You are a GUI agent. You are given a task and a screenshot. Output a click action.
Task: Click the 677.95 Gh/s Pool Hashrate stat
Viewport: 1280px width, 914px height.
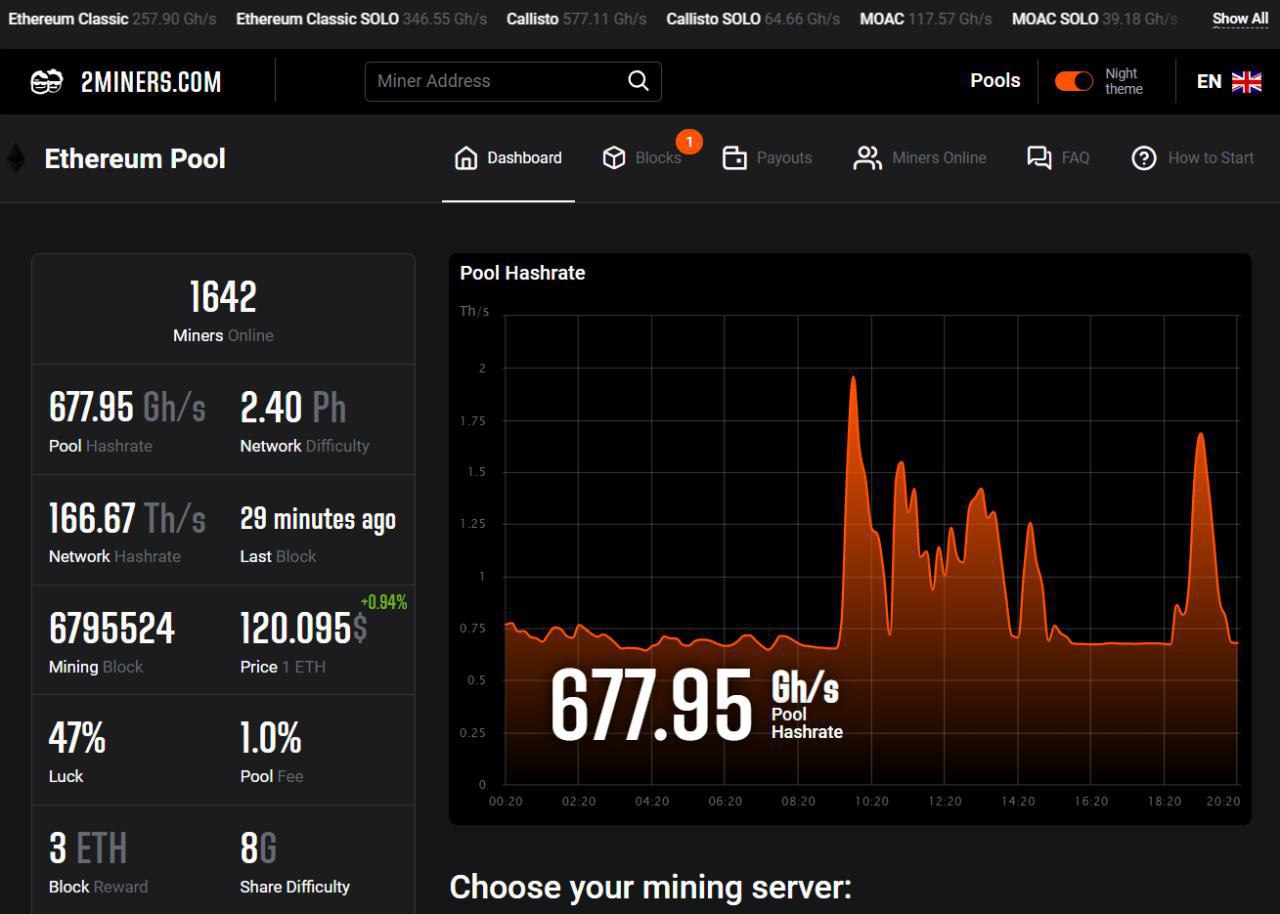(127, 420)
